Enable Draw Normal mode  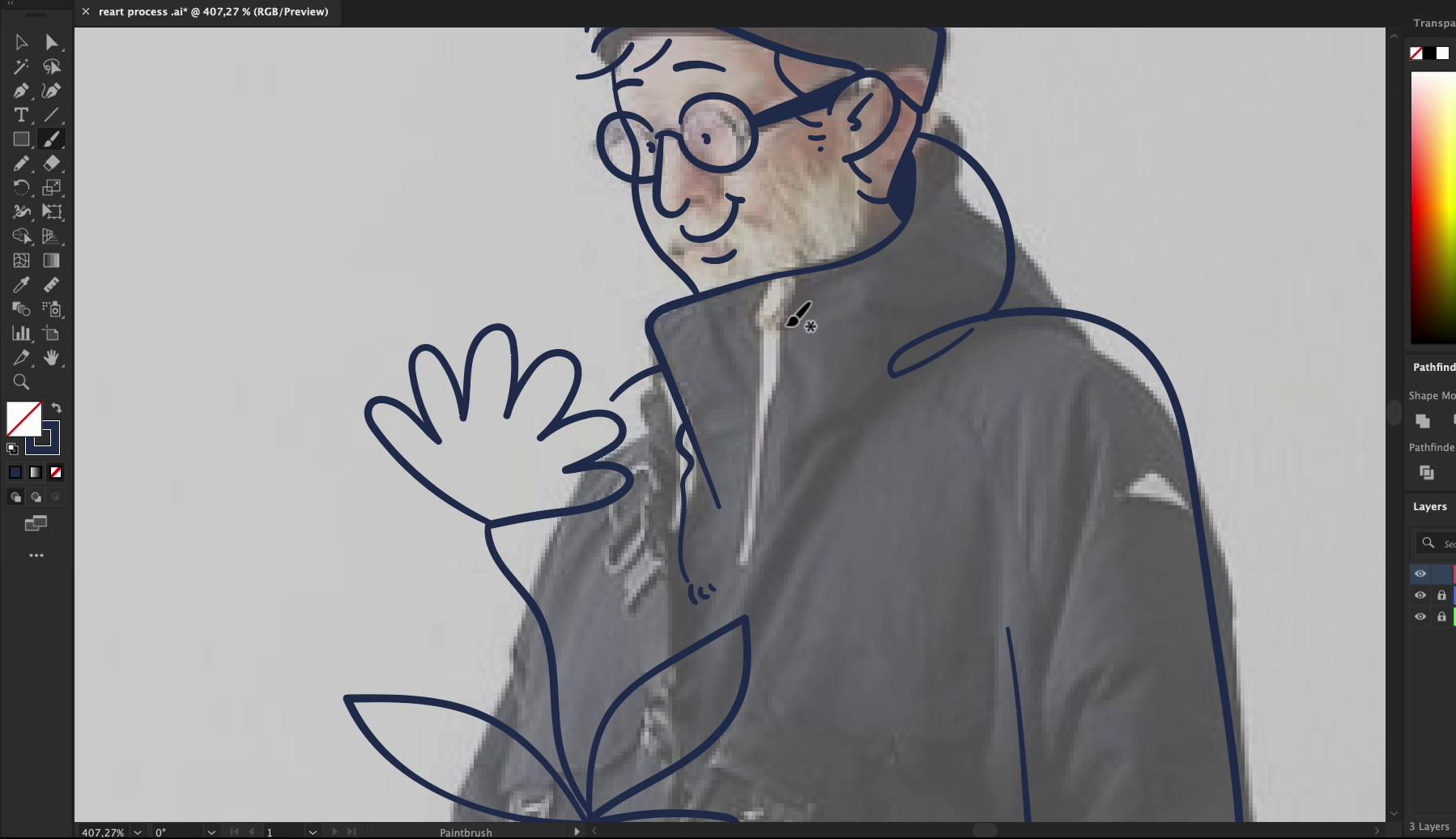click(x=15, y=497)
